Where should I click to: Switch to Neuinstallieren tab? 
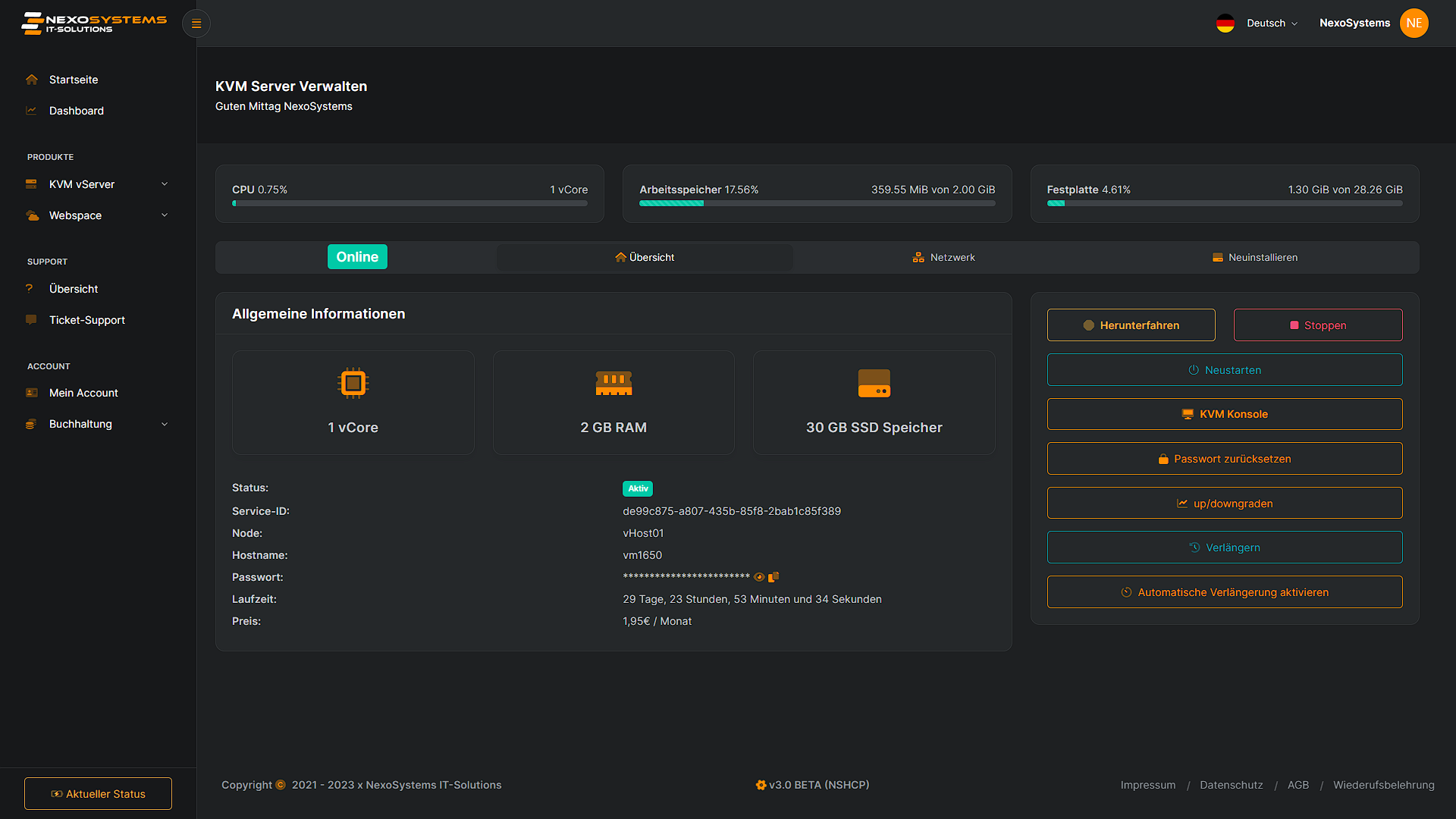[x=1261, y=257]
